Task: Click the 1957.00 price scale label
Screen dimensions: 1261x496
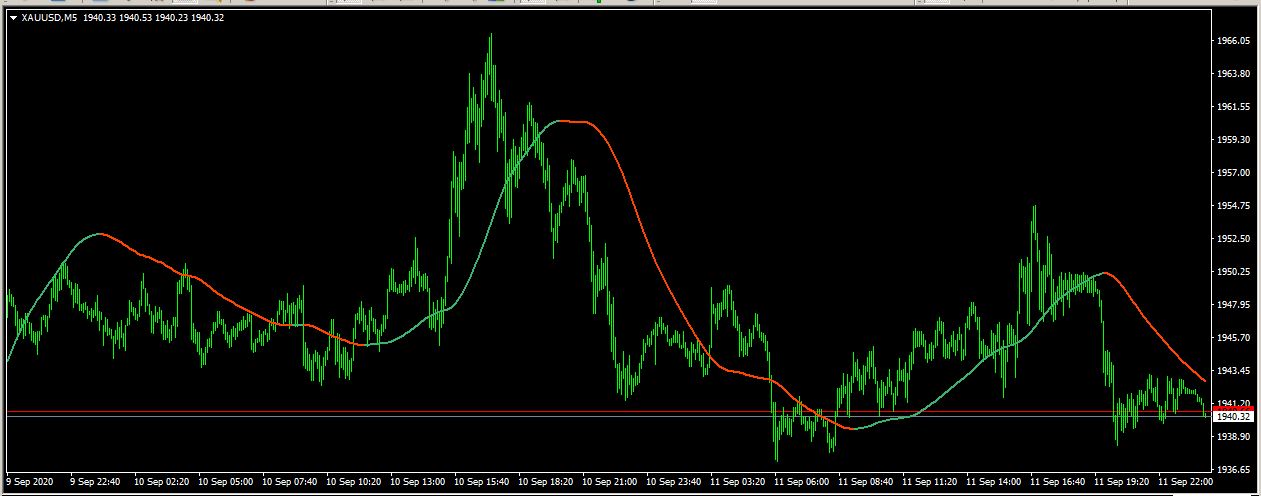Action: click(1230, 173)
